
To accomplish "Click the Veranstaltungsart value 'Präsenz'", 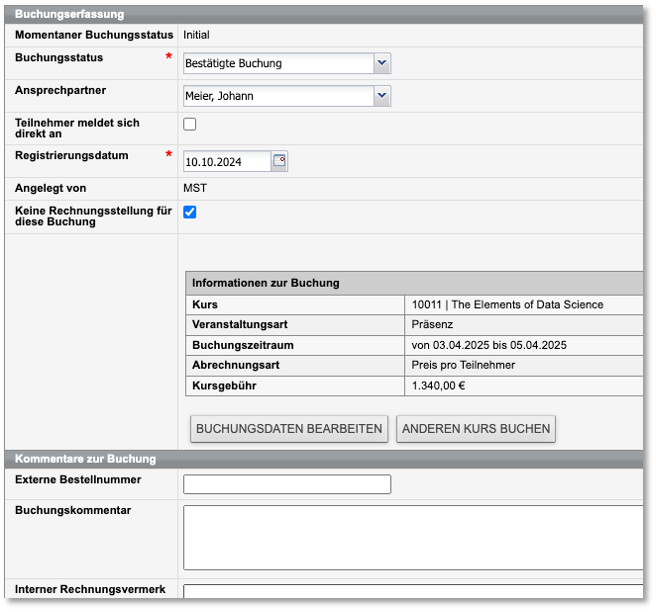I will (x=432, y=325).
